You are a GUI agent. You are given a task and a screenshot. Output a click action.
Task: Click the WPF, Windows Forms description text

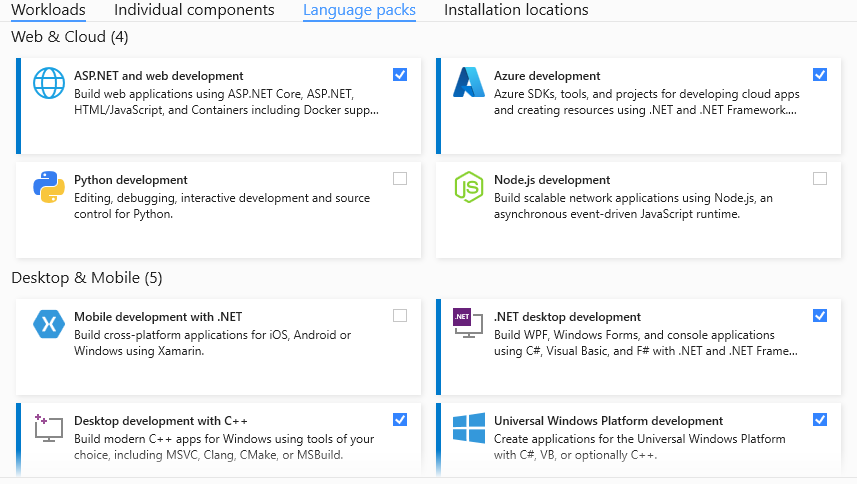[x=646, y=343]
